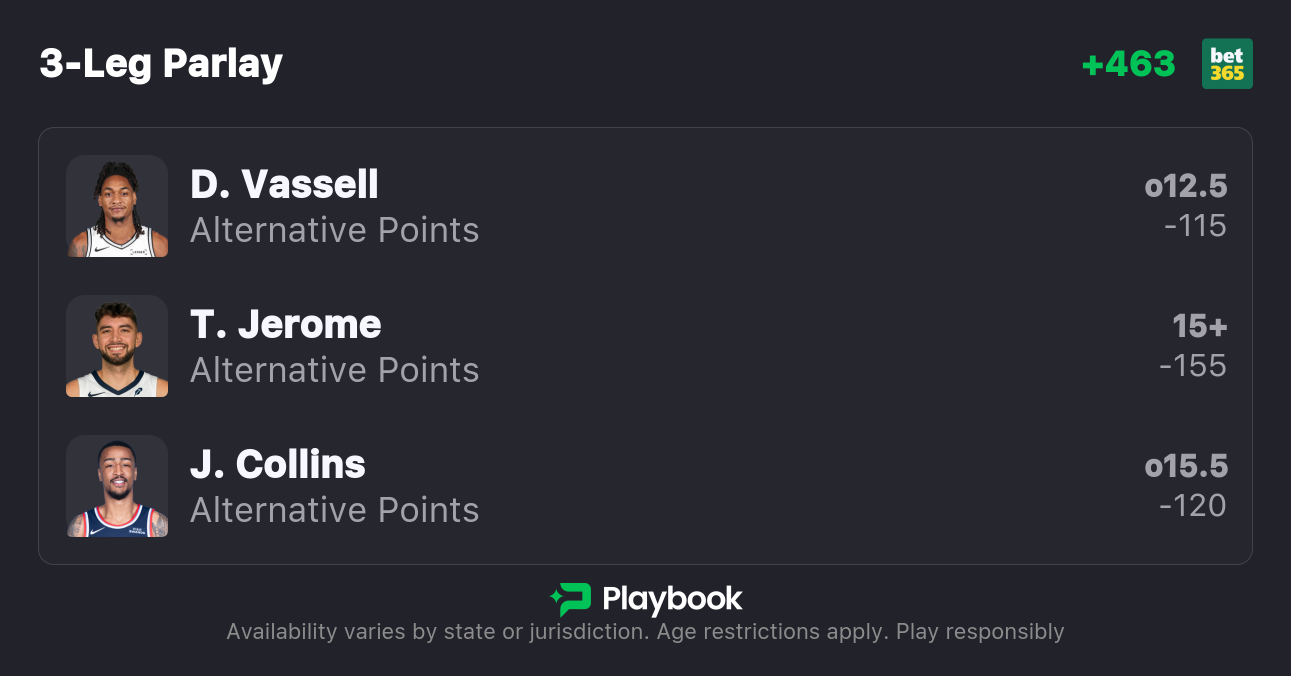Select the 3-Leg Parlay title
The image size is (1291, 676).
(161, 64)
